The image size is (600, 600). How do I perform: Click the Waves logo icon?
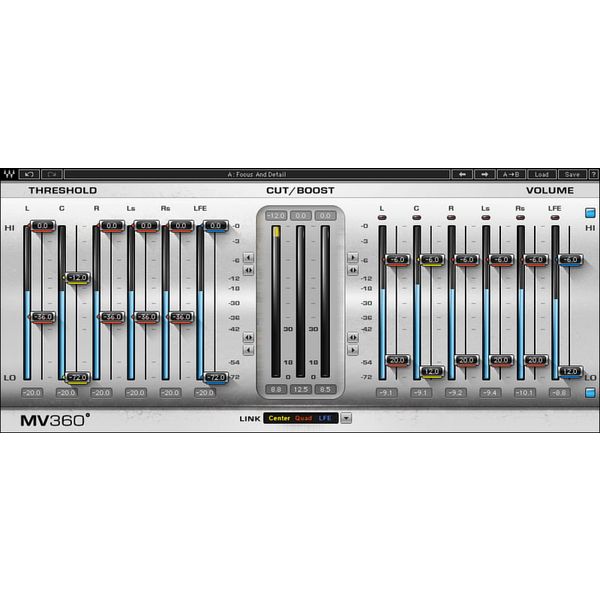(x=10, y=174)
